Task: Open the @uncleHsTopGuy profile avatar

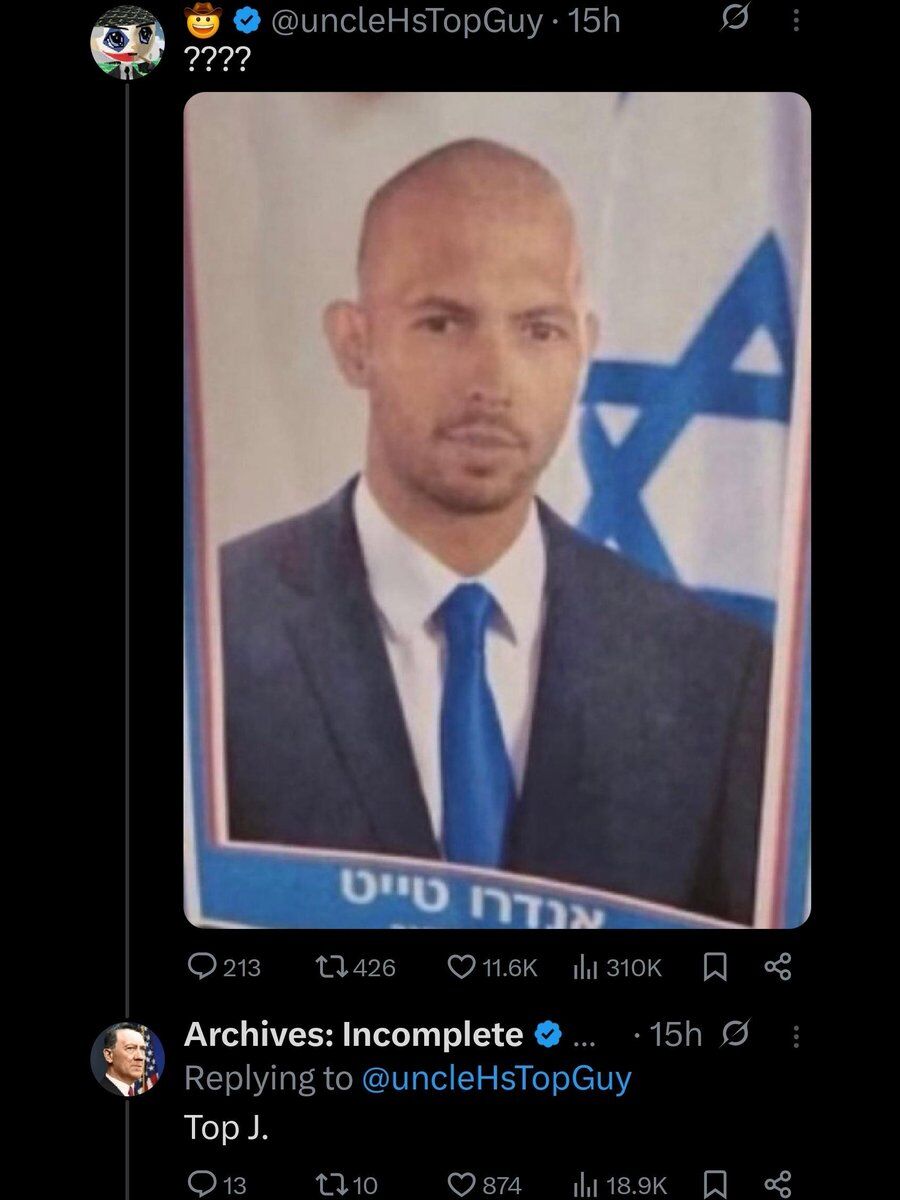Action: [127, 40]
